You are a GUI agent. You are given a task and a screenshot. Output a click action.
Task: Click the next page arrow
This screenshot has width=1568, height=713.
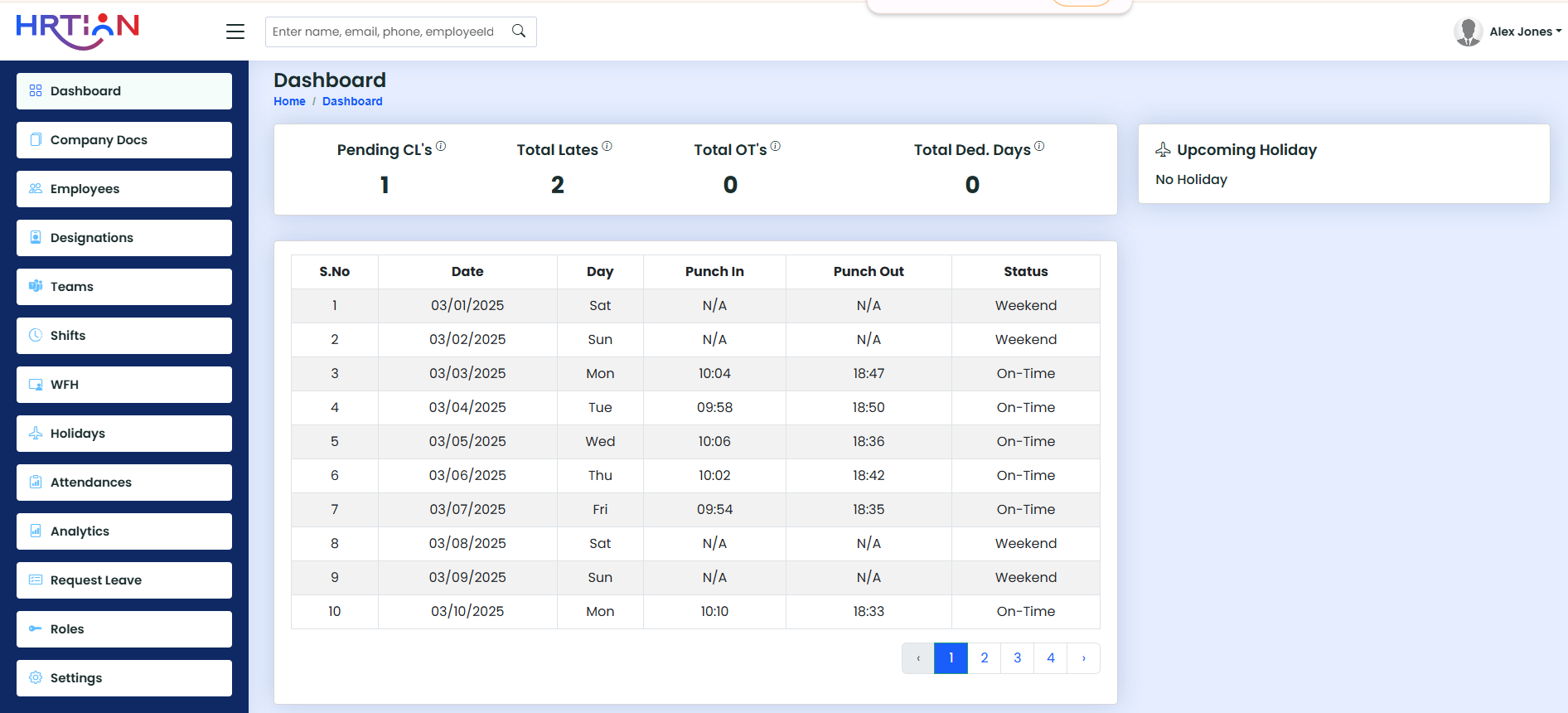tap(1083, 658)
